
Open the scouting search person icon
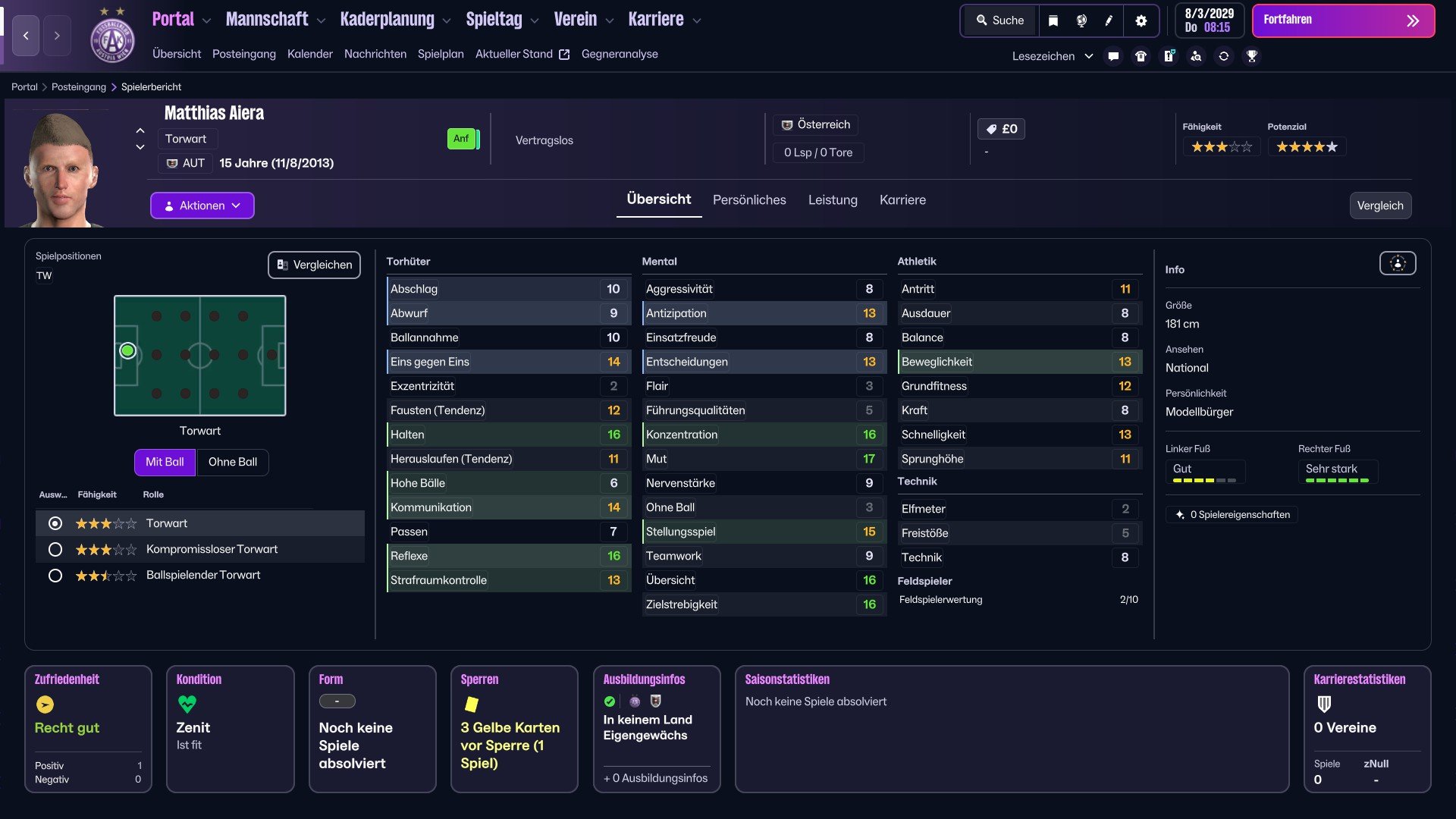click(x=1196, y=56)
